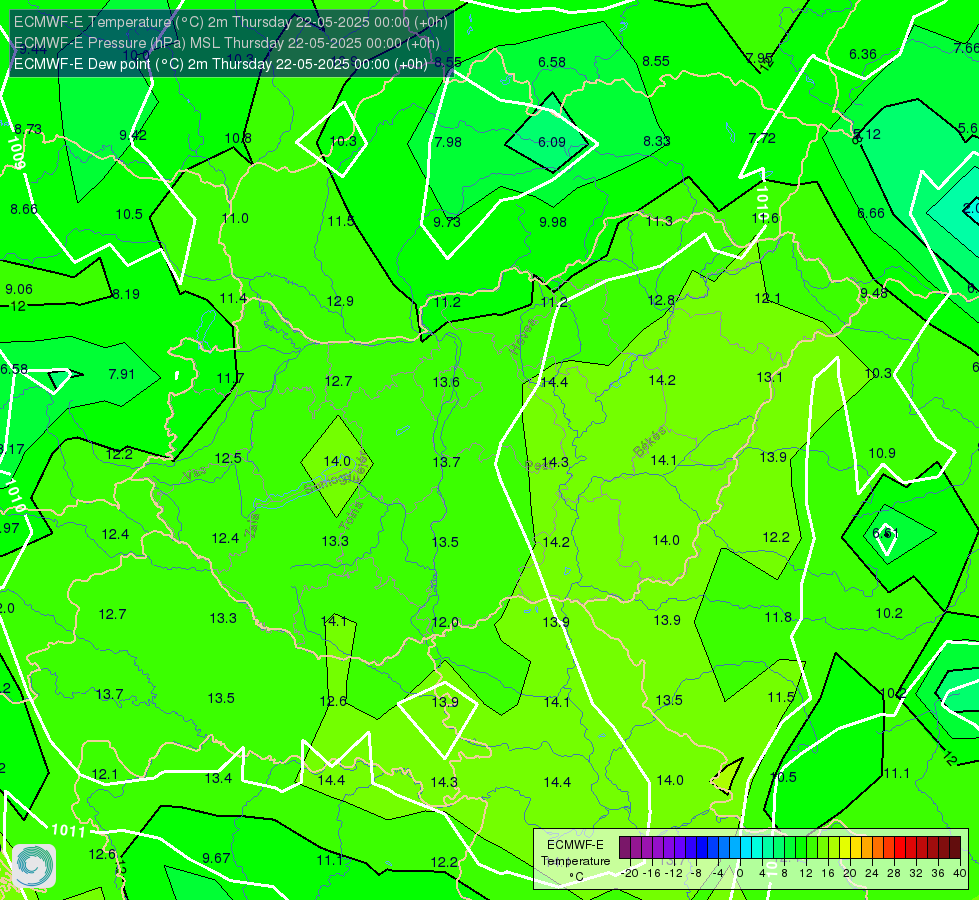Click the temperature value 6.61

[x=885, y=533]
